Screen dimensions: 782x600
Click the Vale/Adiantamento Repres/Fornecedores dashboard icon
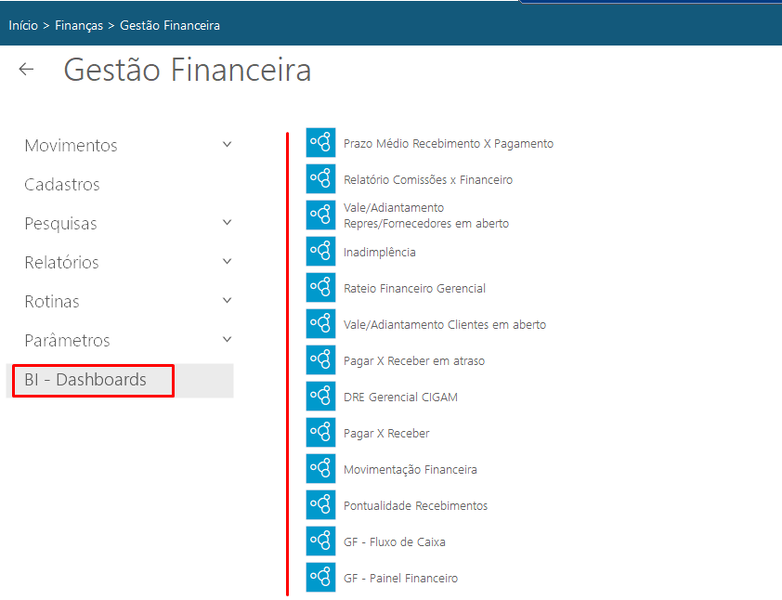pos(321,215)
